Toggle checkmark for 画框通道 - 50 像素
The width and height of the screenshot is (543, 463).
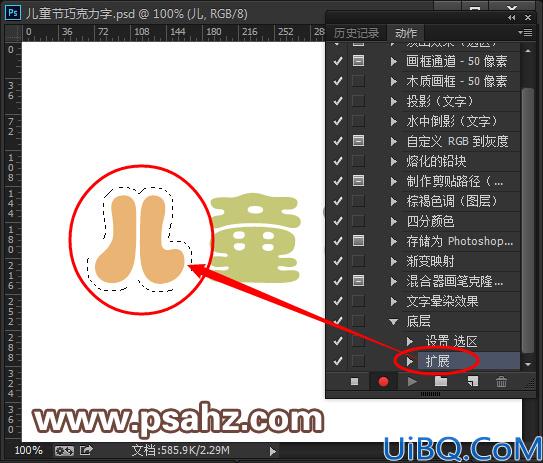(338, 61)
